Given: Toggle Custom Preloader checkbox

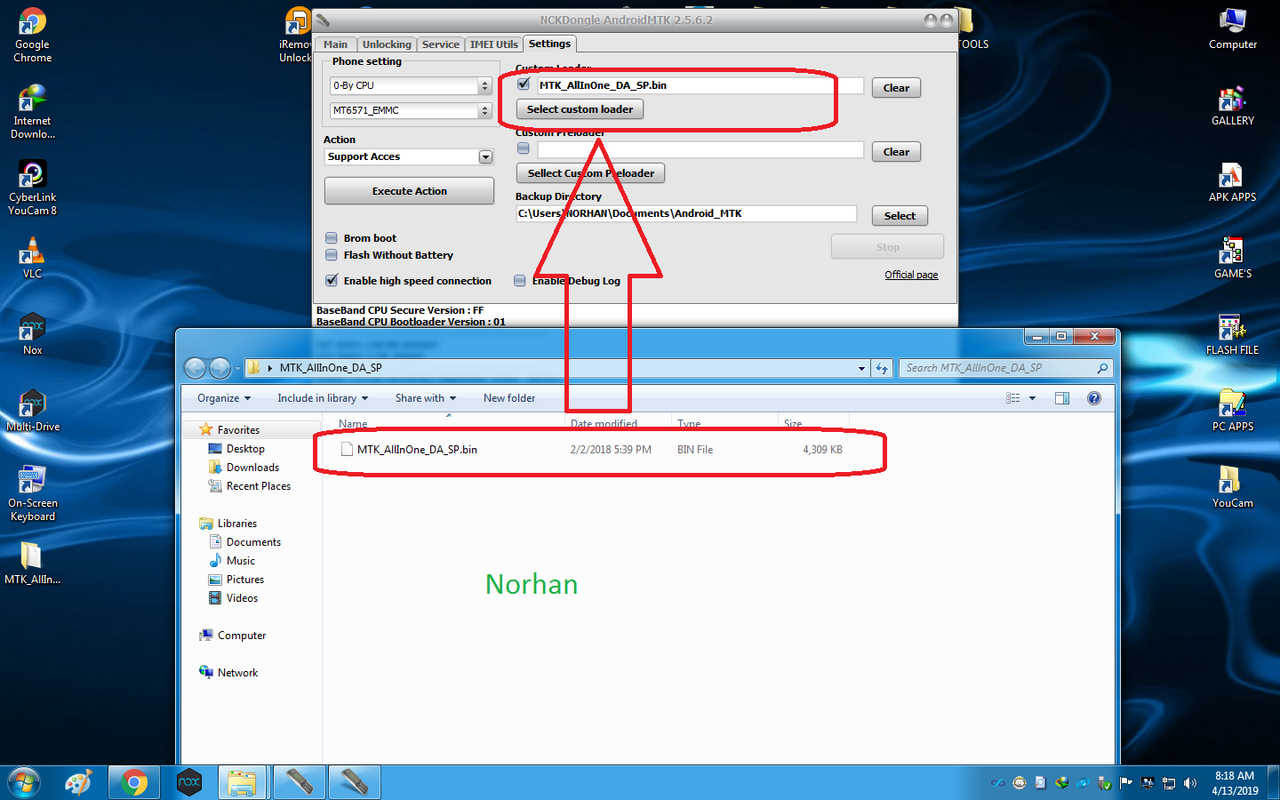Looking at the screenshot, I should 523,149.
